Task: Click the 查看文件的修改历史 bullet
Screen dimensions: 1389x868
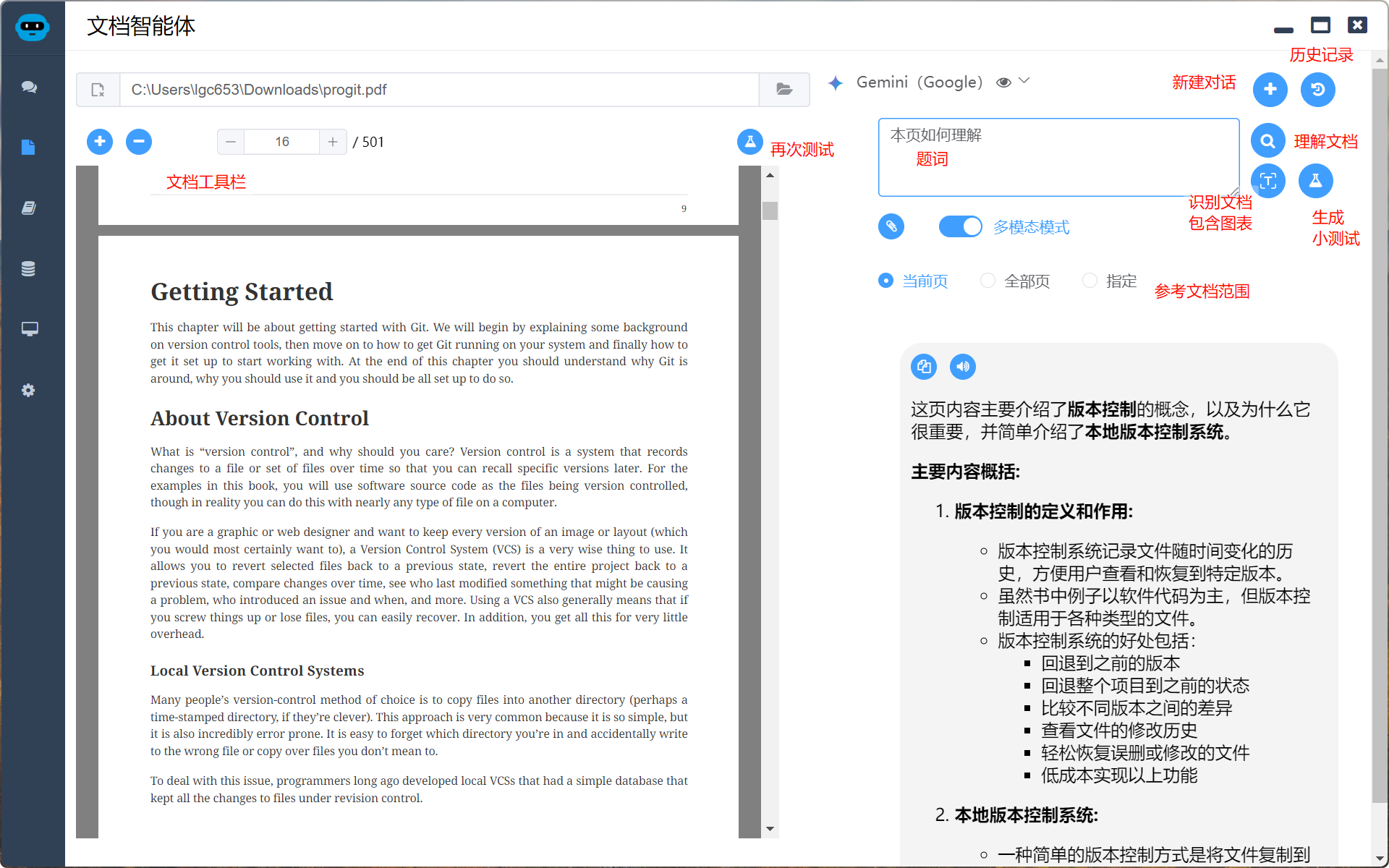Action: pos(1119,731)
